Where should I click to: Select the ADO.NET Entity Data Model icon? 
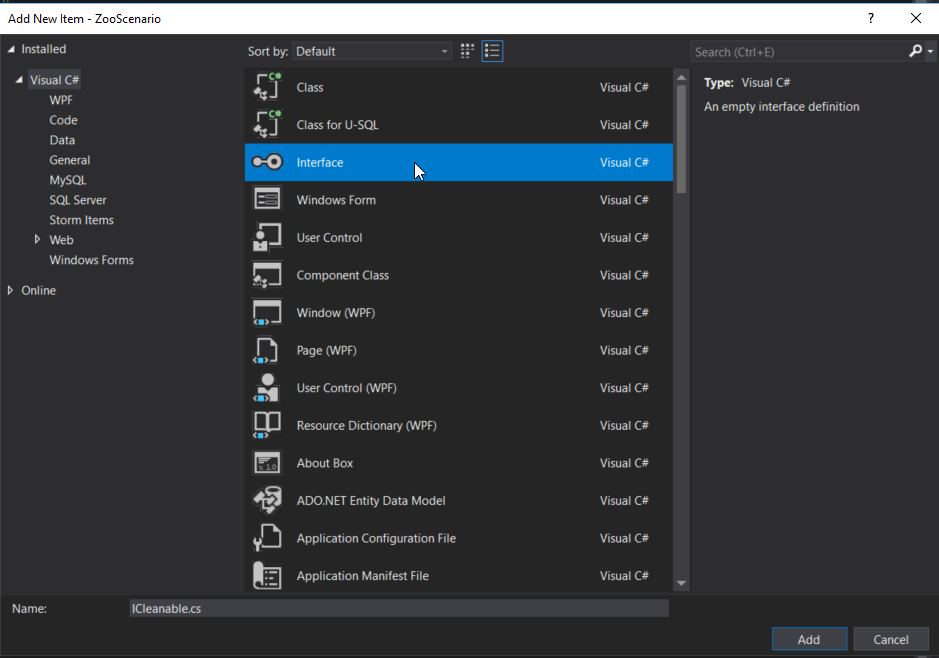tap(267, 501)
